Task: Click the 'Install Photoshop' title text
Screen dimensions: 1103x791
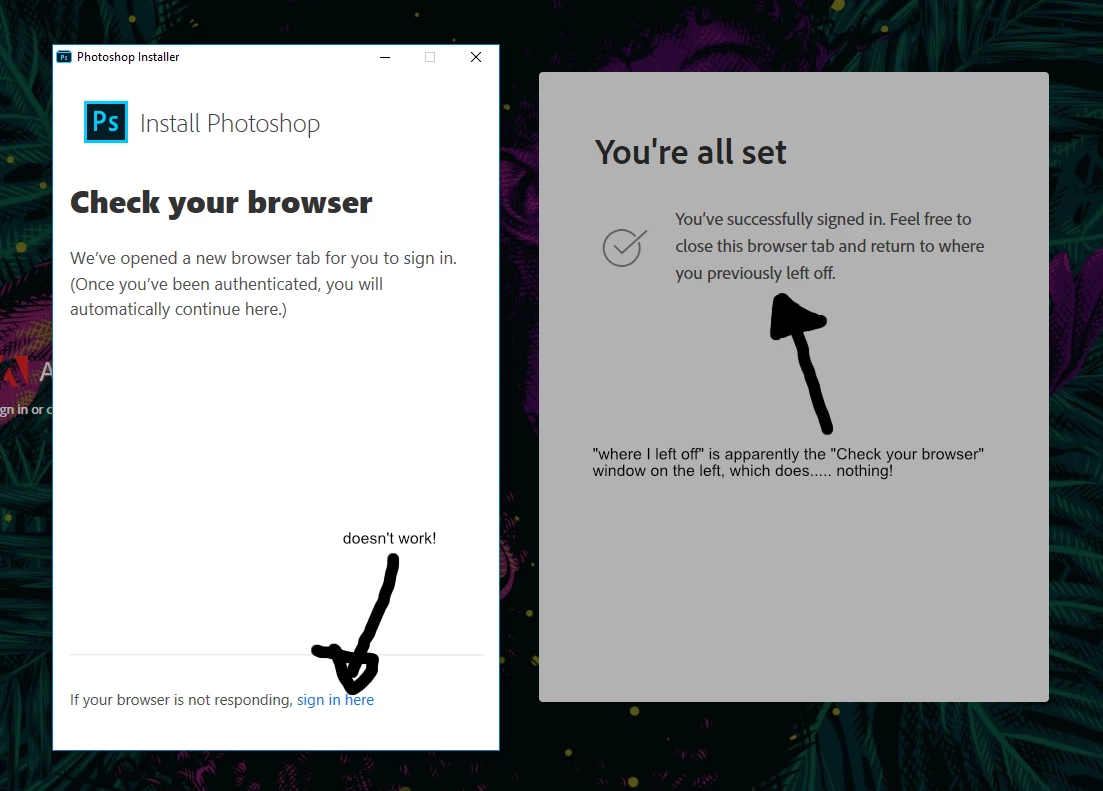Action: (x=230, y=123)
